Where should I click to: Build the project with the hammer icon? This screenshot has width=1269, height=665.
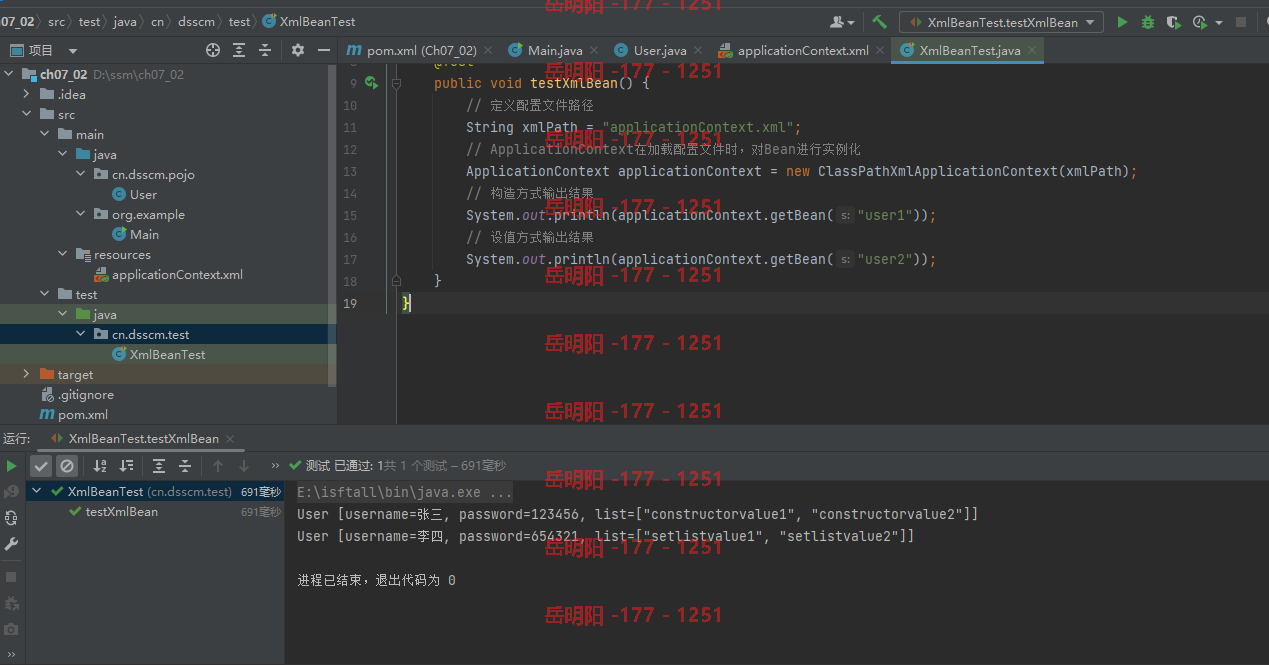point(880,22)
